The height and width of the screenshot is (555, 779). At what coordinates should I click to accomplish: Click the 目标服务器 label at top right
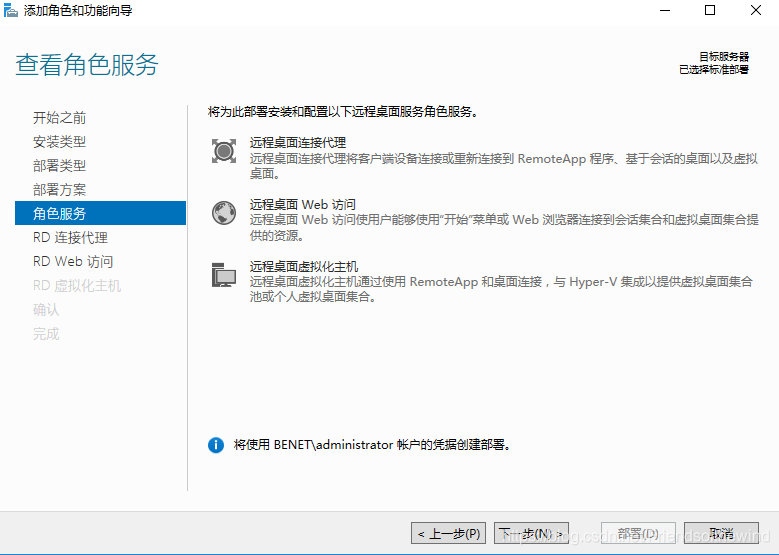724,57
